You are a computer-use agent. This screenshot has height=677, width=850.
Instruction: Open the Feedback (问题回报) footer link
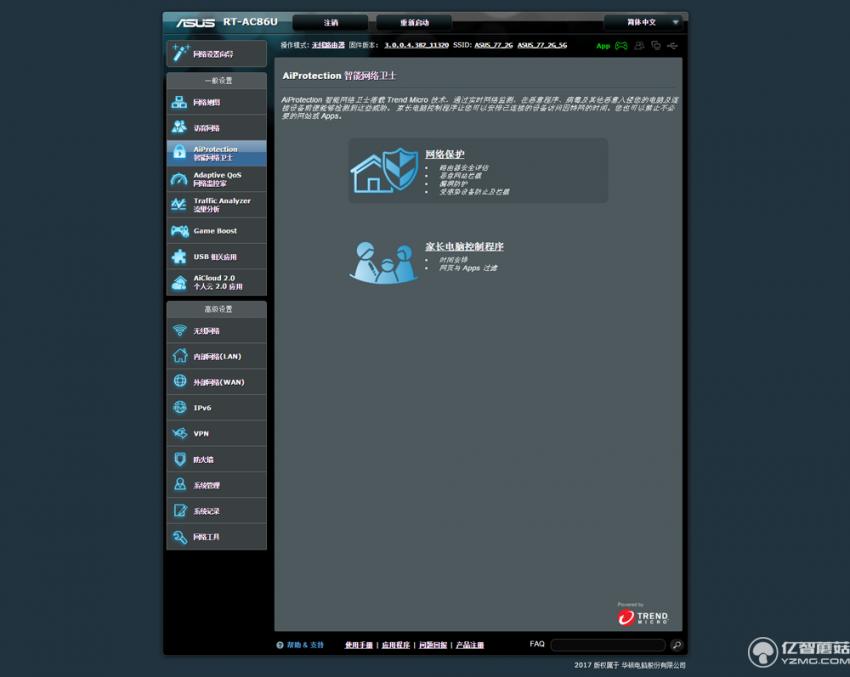[433, 645]
